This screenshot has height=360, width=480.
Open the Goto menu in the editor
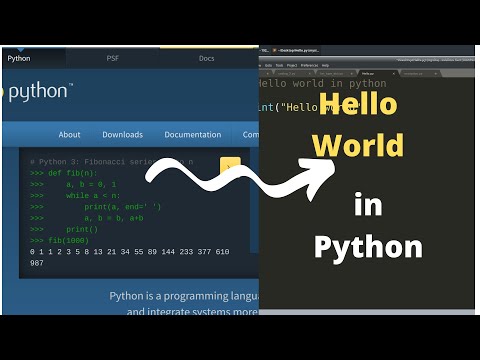(x=268, y=65)
